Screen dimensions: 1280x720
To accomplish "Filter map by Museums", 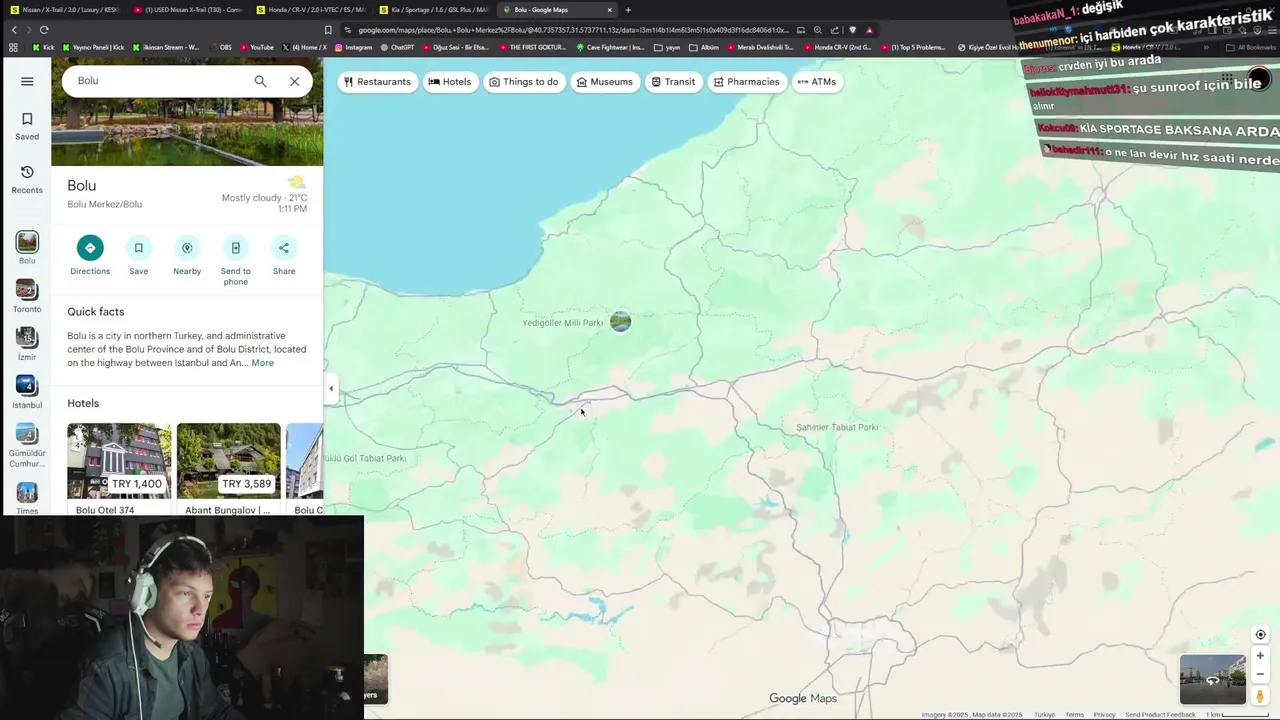I will [x=604, y=82].
